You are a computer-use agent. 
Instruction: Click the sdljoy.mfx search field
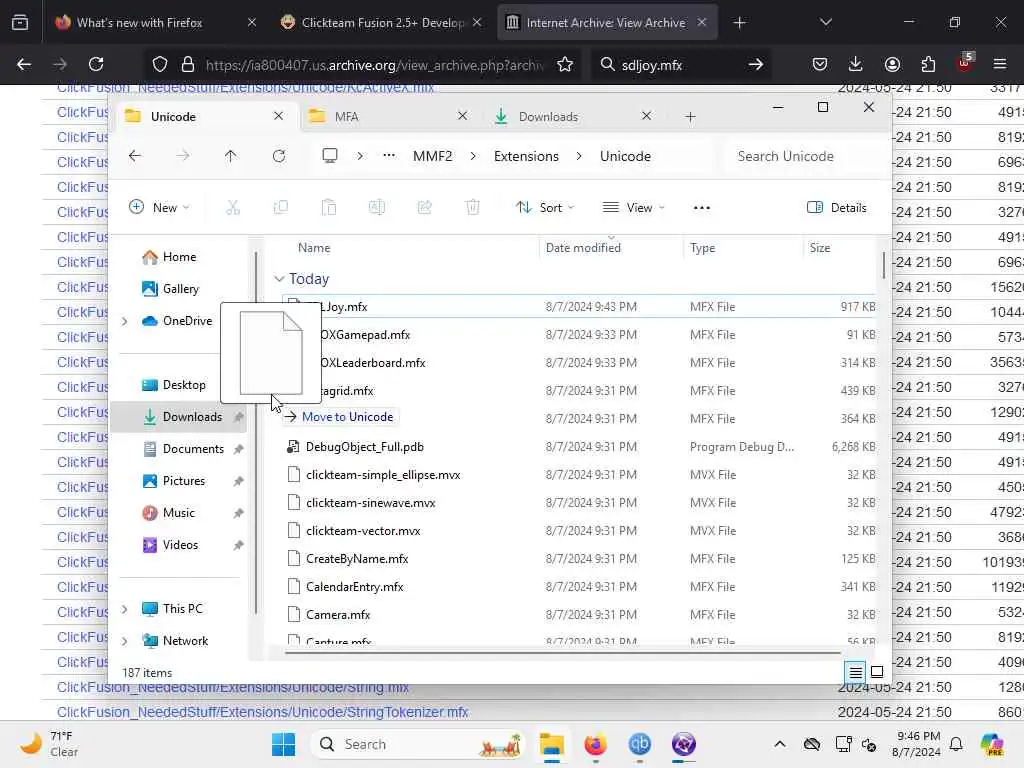pyautogui.click(x=679, y=65)
